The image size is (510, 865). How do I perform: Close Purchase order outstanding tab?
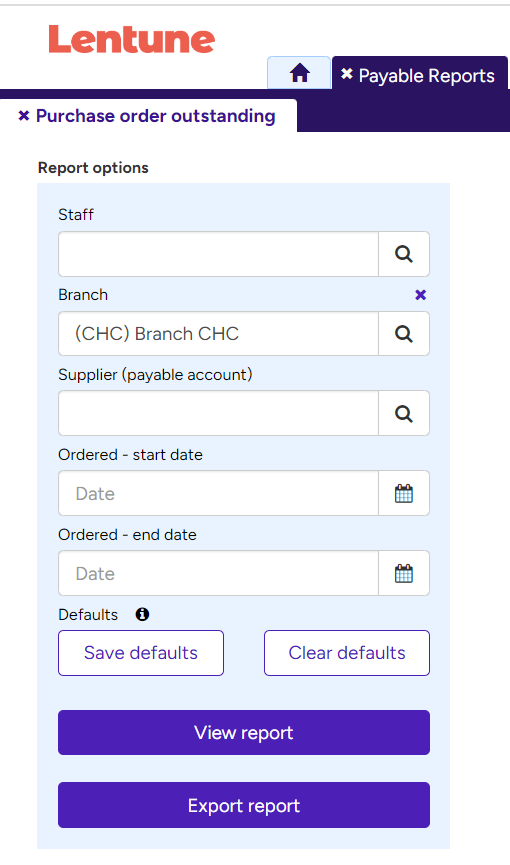(24, 116)
